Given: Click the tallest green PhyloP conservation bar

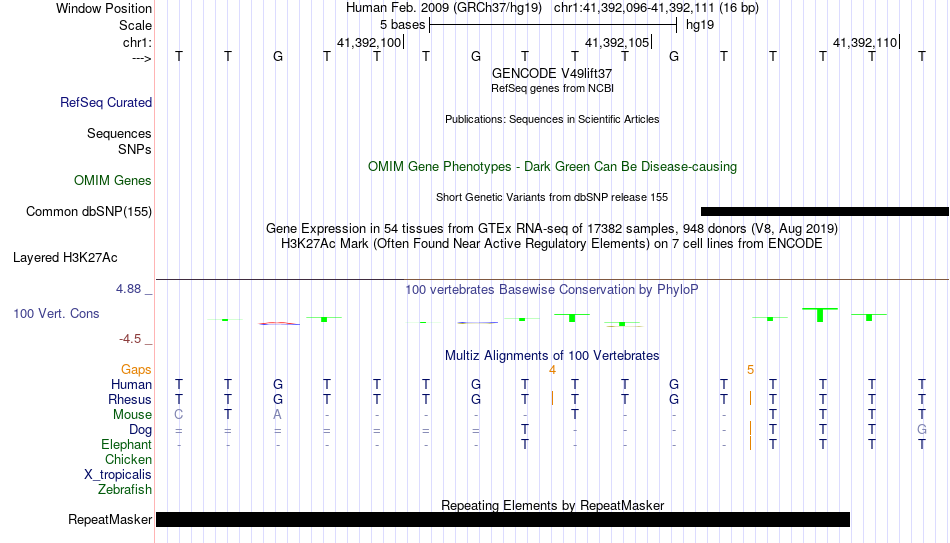Looking at the screenshot, I should point(820,315).
